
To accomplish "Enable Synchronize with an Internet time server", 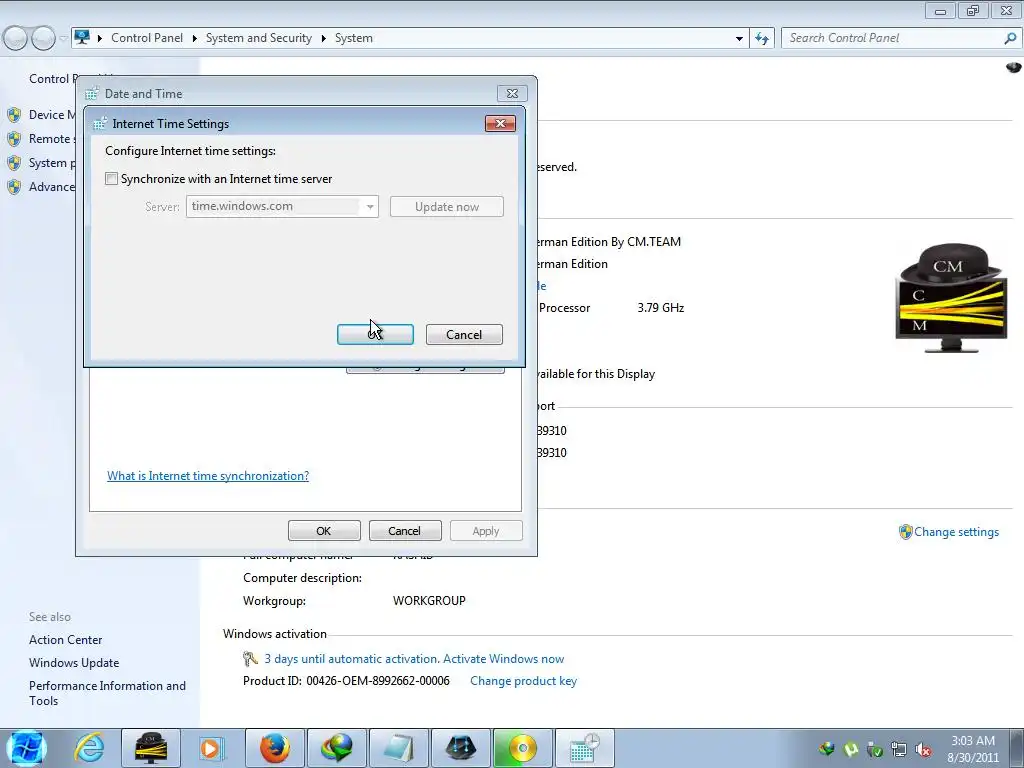I will click(x=112, y=178).
